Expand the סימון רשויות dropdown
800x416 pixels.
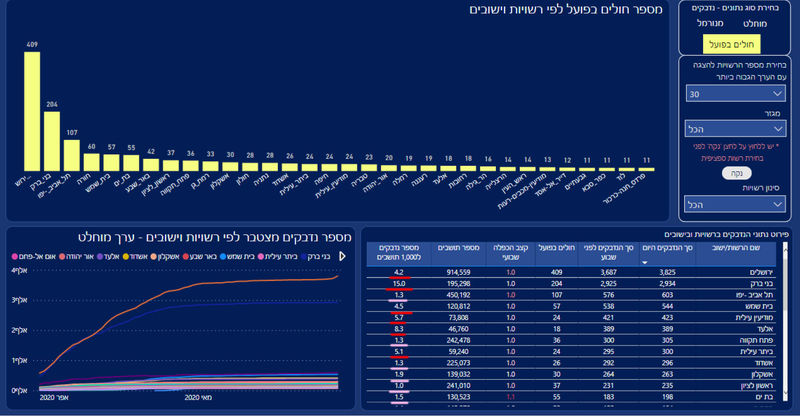735,205
